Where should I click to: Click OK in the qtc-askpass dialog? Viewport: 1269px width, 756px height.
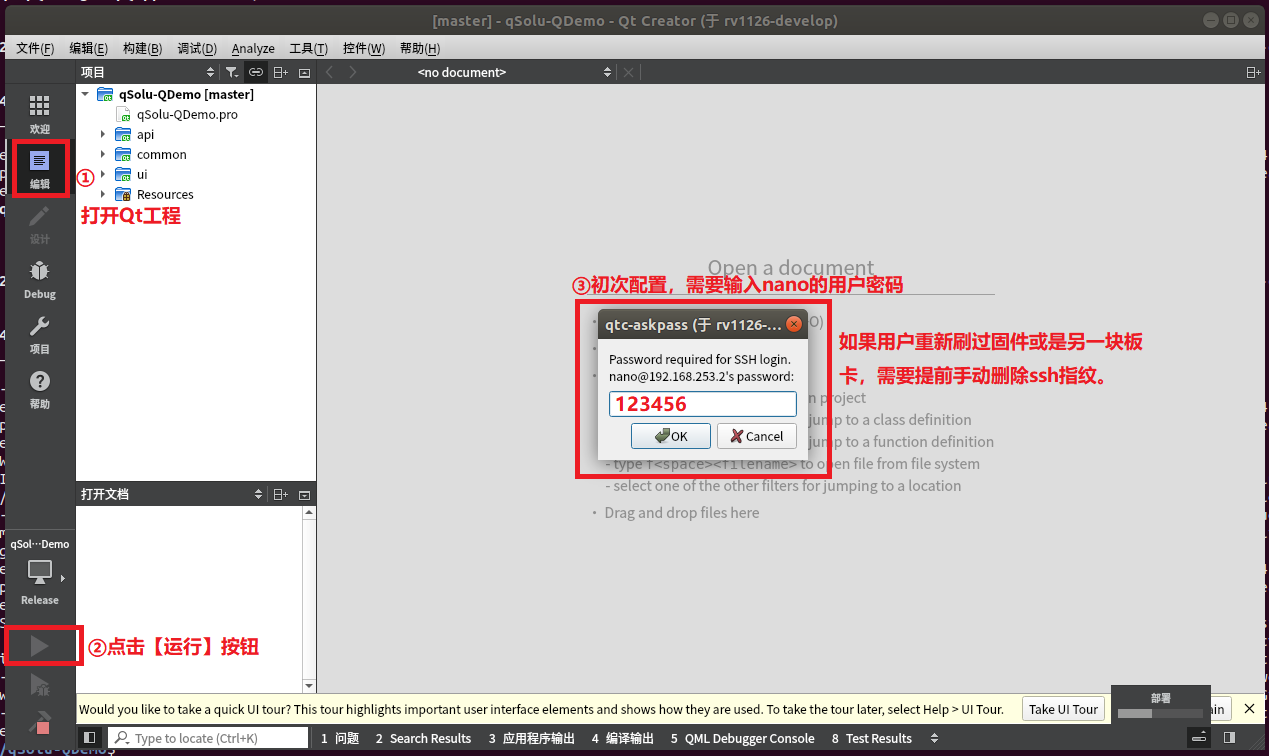671,436
